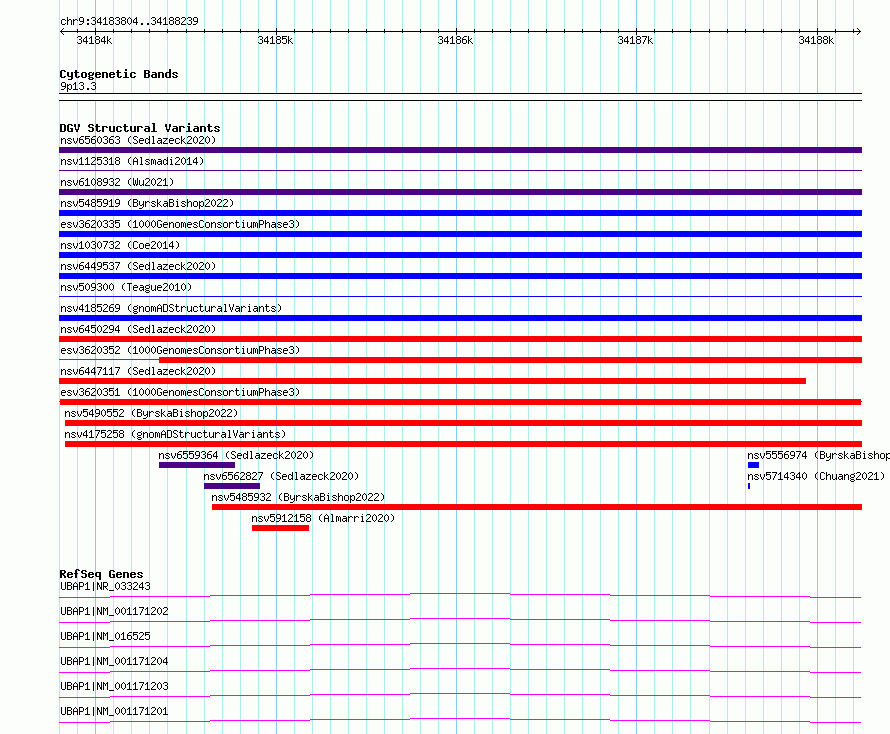Select nsv6450294 (Sedlazeck2020) label
Viewport: 890px width, 734px height.
point(138,329)
